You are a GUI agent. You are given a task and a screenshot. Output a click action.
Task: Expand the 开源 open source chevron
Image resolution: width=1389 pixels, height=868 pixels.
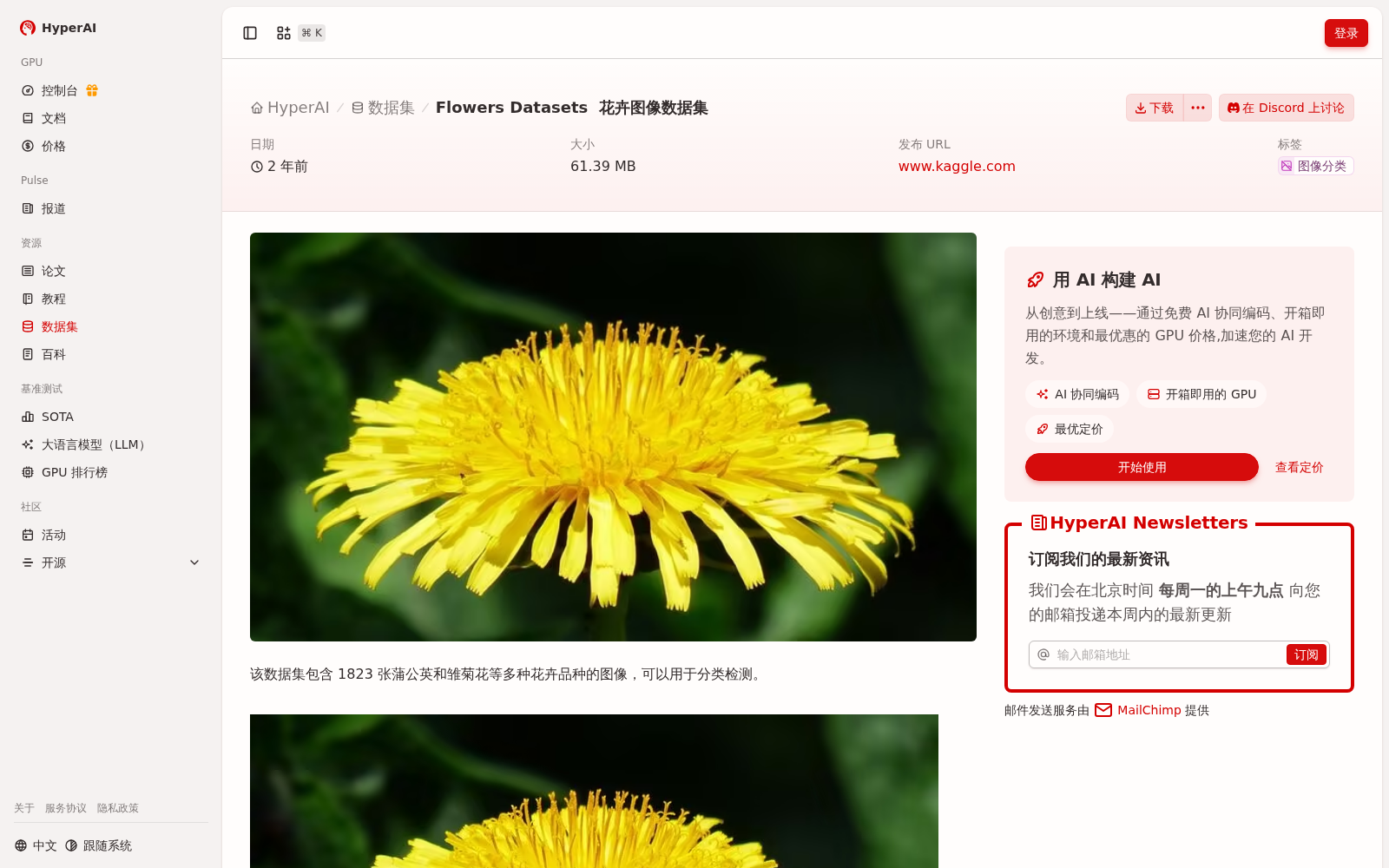click(x=194, y=562)
